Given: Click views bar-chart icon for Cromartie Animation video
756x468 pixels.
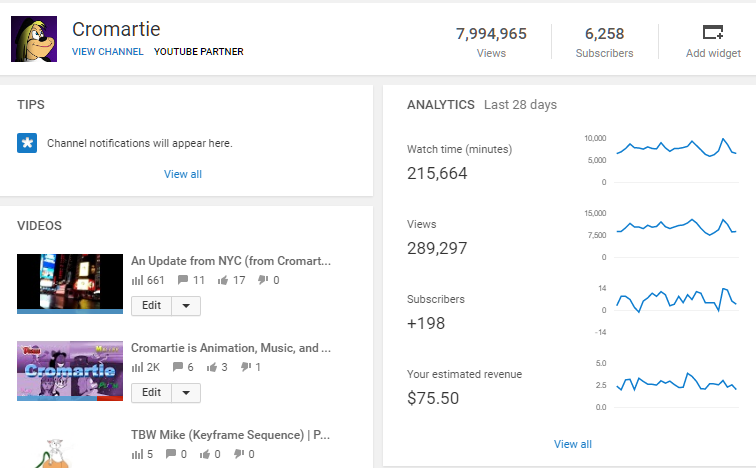Looking at the screenshot, I should 137,367.
